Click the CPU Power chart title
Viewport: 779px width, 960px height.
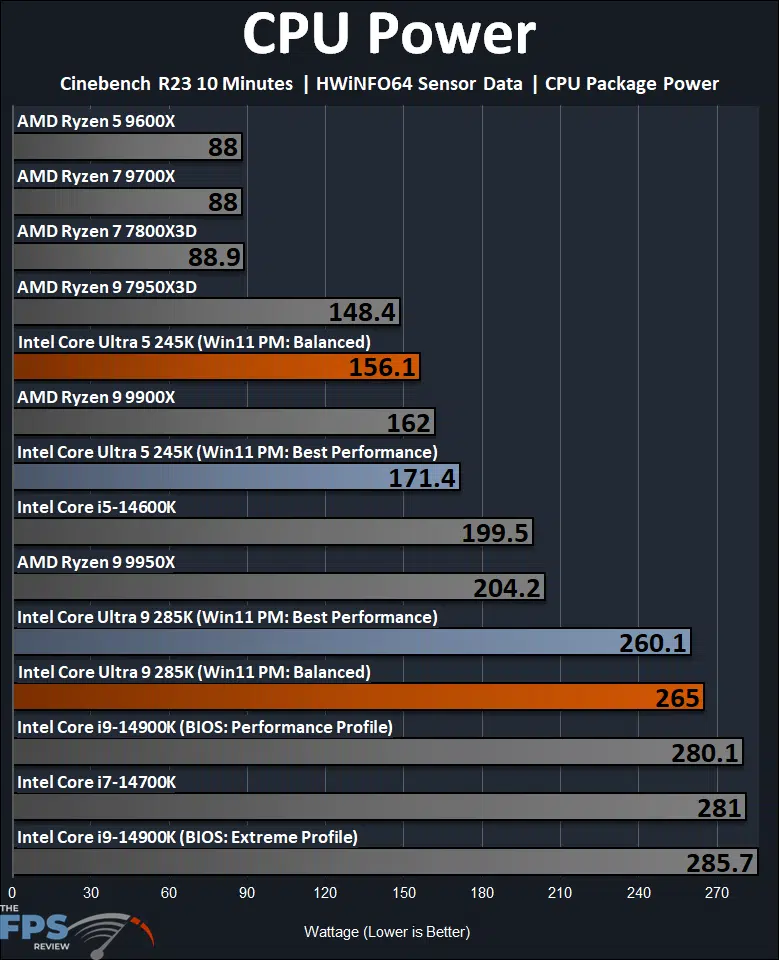coord(390,34)
